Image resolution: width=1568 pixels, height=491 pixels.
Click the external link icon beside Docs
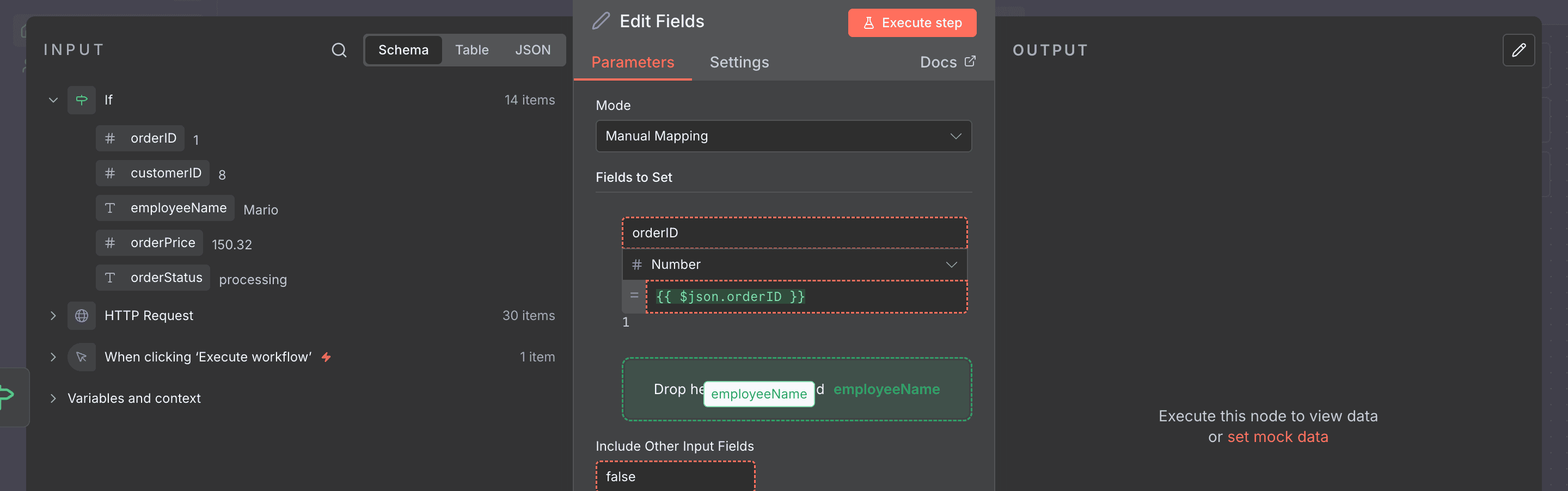pyautogui.click(x=970, y=62)
